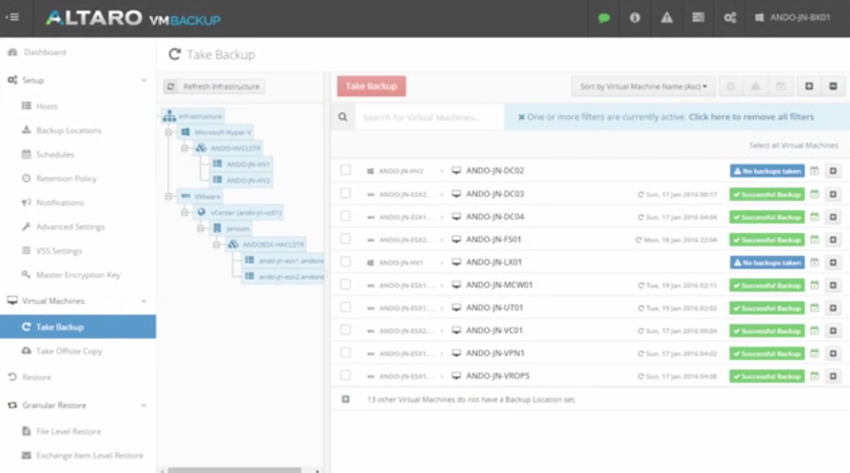Screen dimensions: 850x473
Task: Collapse the ANDO-HVCLSTR cluster node
Action: click(x=184, y=148)
